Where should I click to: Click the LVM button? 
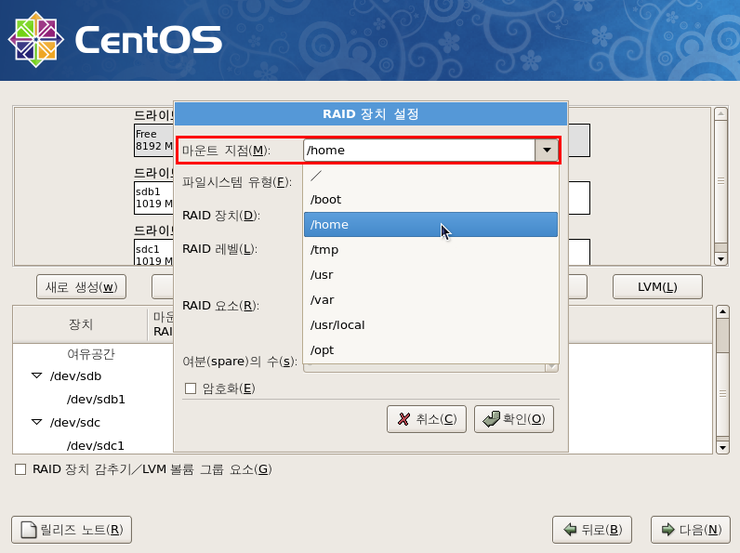coord(656,287)
